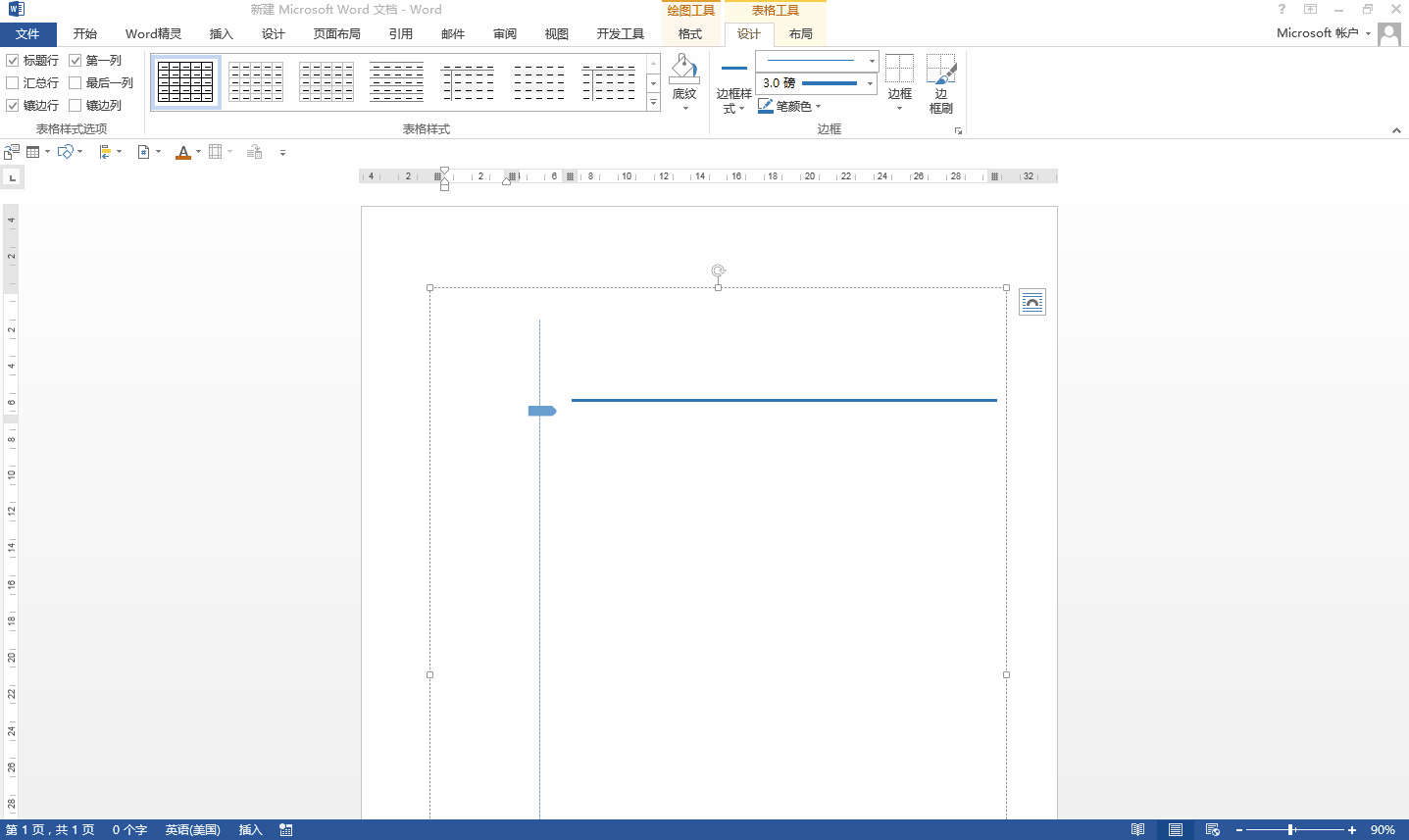Collapse the ribbon with the chevron arrow

pos(1396,130)
